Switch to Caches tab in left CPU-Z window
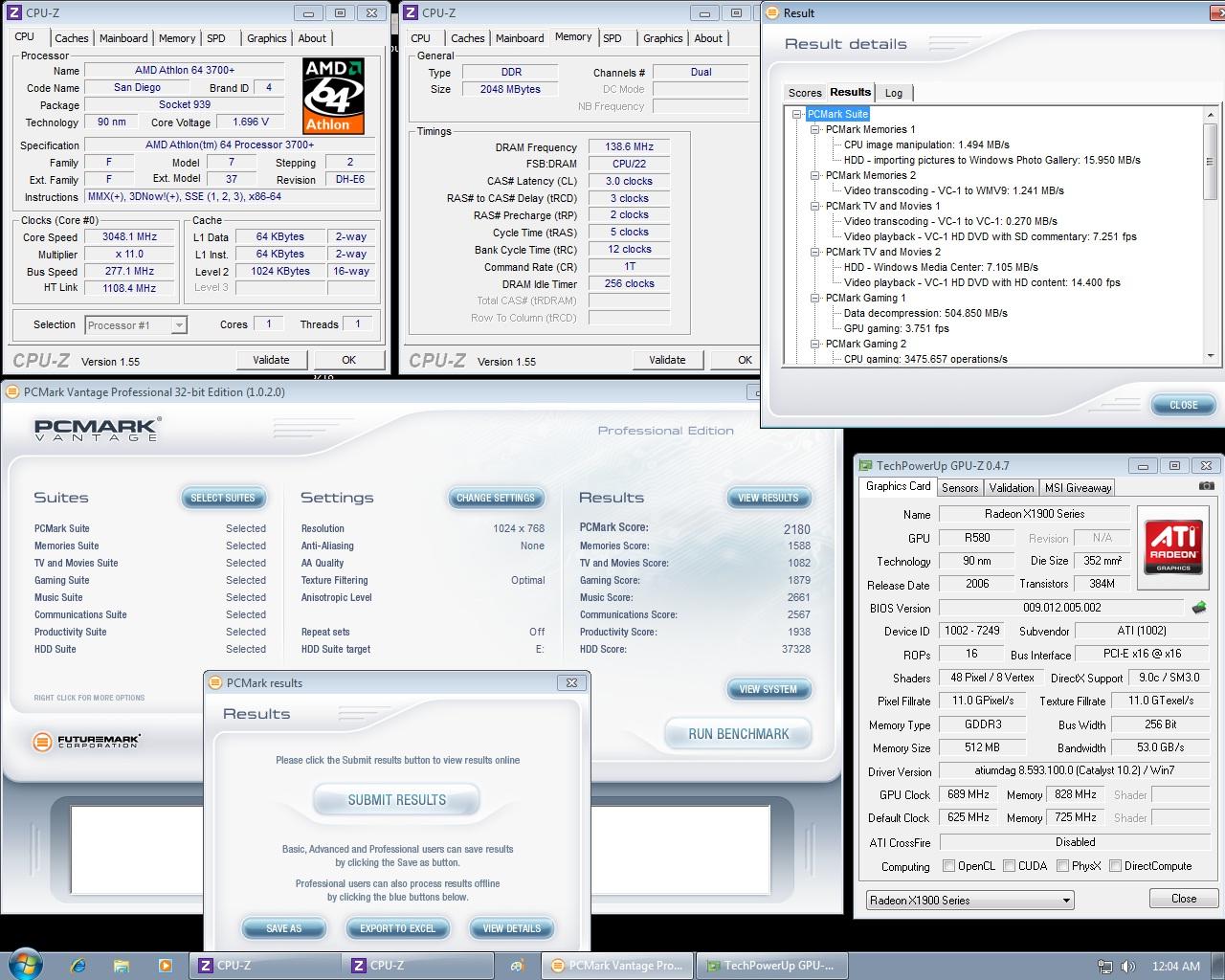The height and width of the screenshot is (980, 1225). [72, 38]
